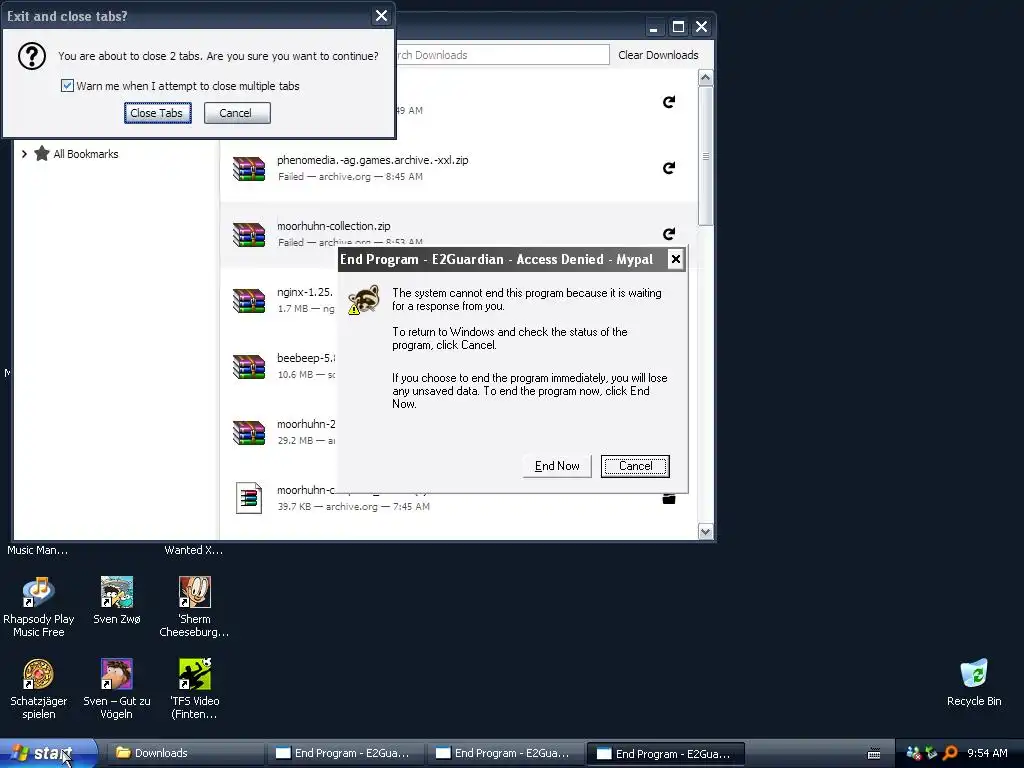
Task: Select the nginx-1.25 archive icon
Action: (x=249, y=300)
